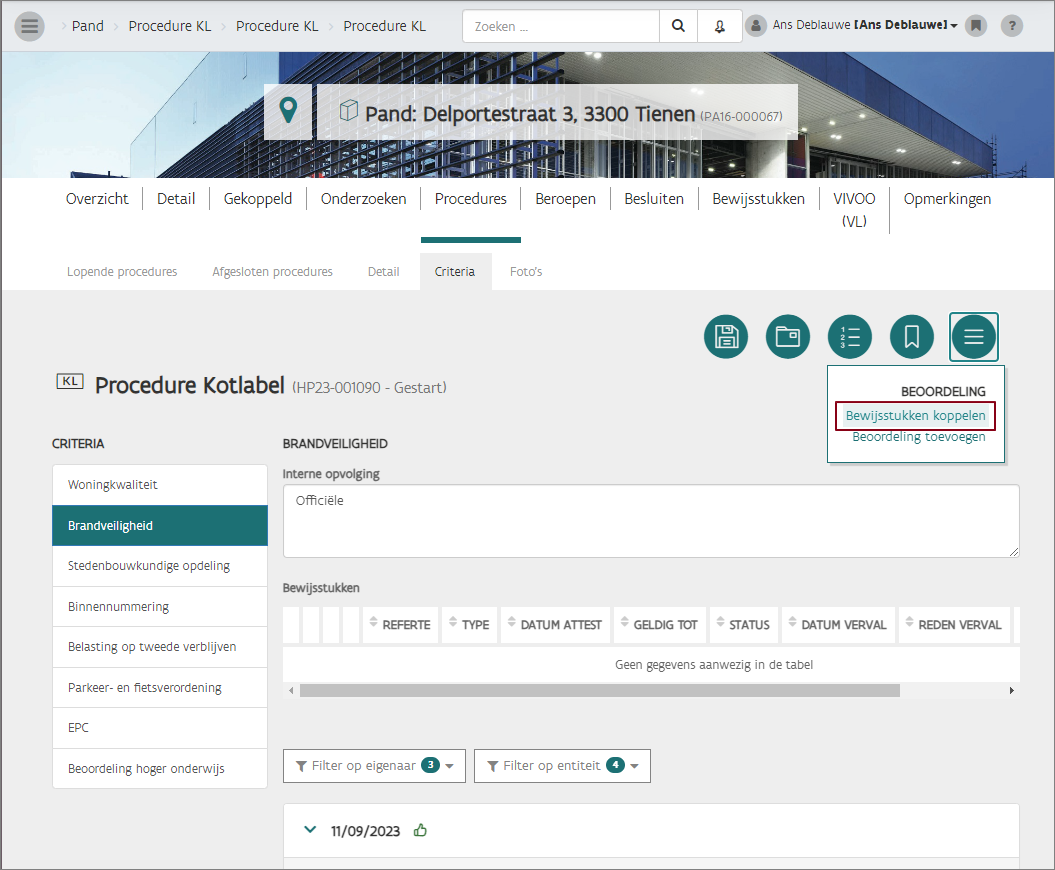Collapse the 11/09/2023 entry chevron
The image size is (1055, 870).
coord(310,830)
